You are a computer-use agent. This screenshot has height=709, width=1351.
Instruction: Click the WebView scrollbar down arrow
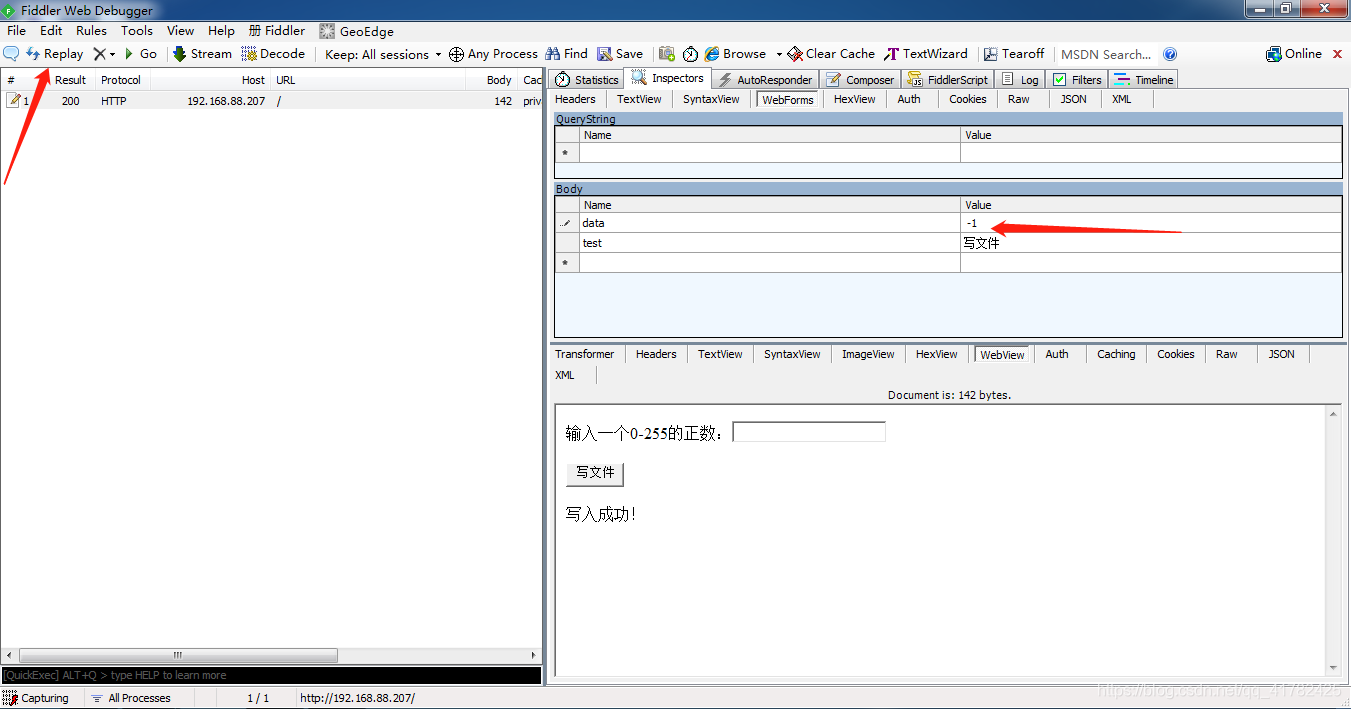pos(1333,668)
